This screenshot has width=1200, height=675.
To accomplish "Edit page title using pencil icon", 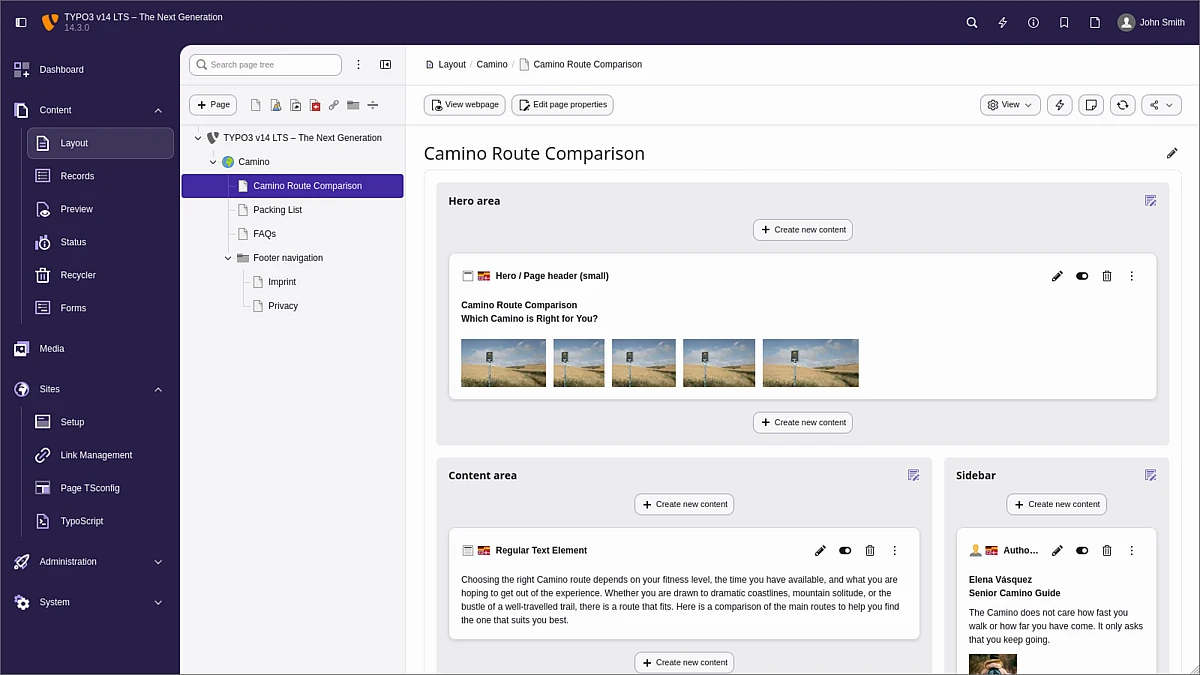I will point(1172,153).
